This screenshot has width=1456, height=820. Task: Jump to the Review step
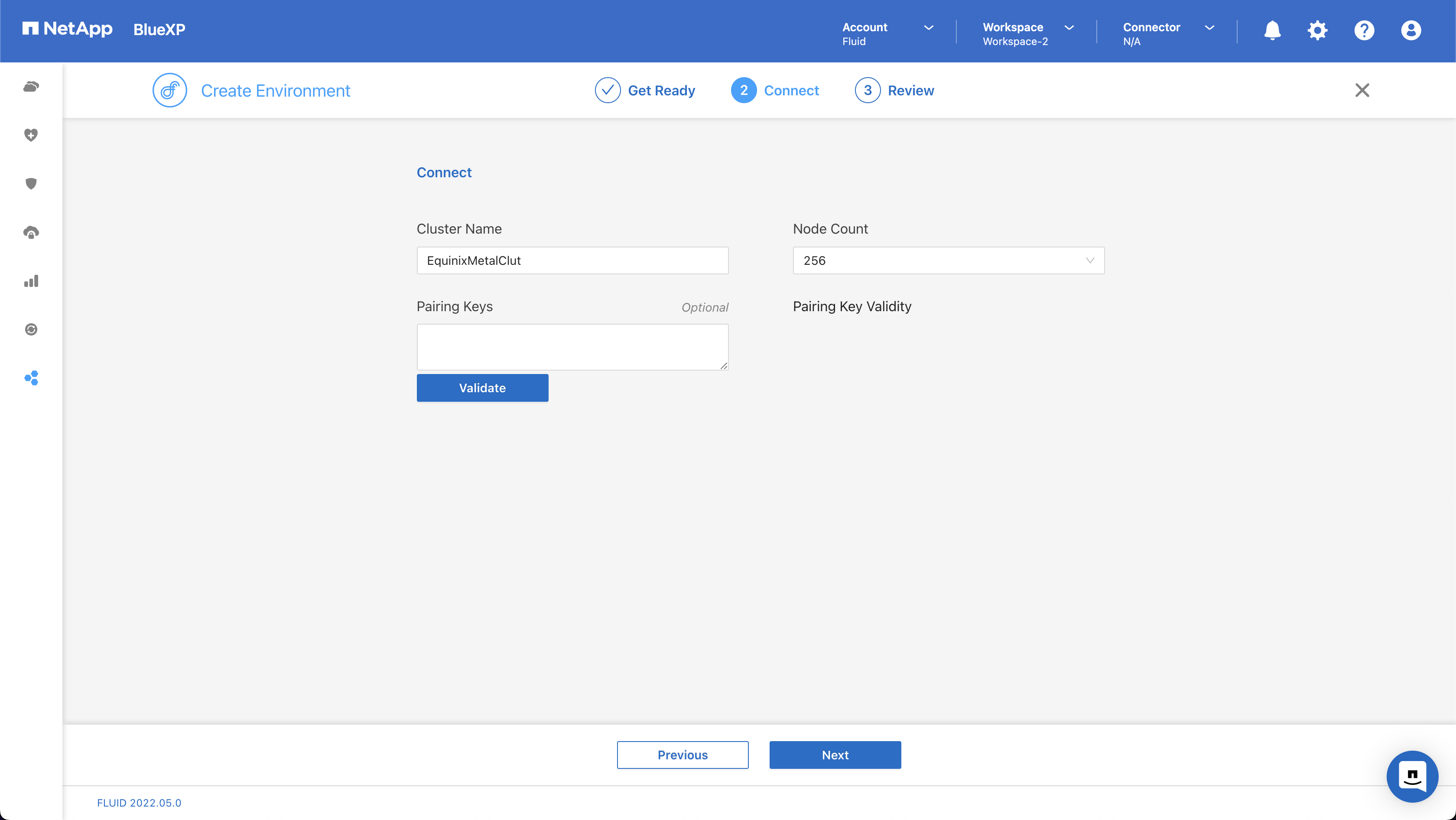[894, 91]
